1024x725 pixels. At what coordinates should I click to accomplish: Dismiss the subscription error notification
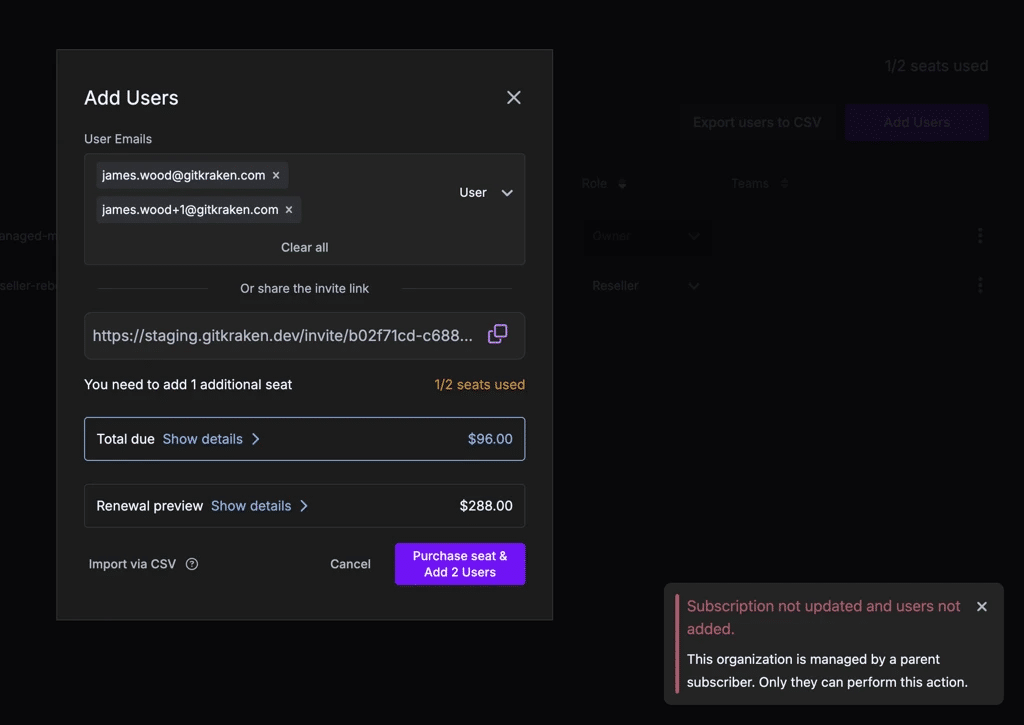coord(981,607)
